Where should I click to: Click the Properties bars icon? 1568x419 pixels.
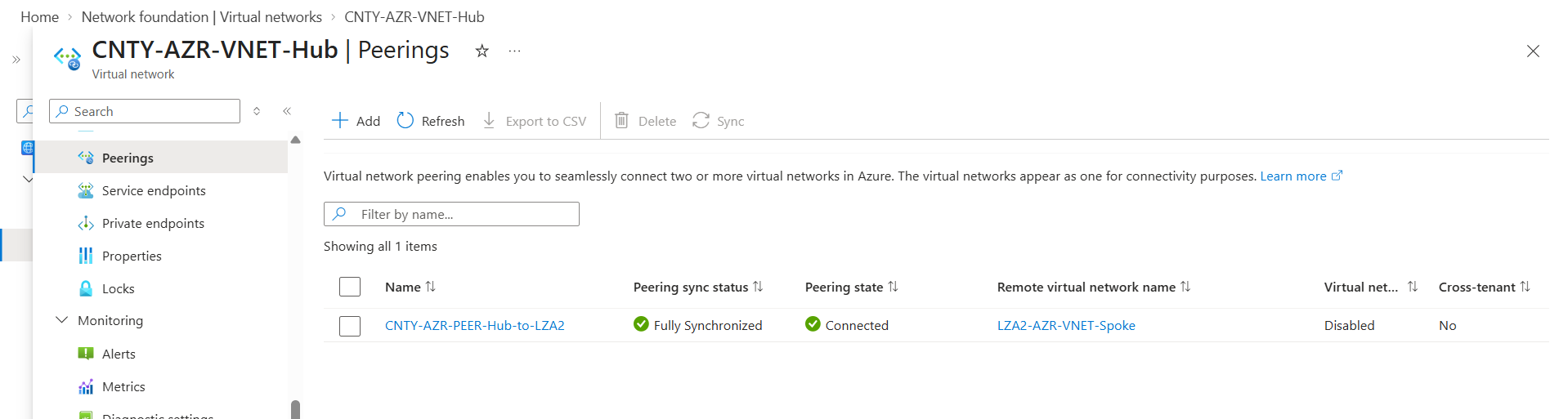(x=86, y=256)
